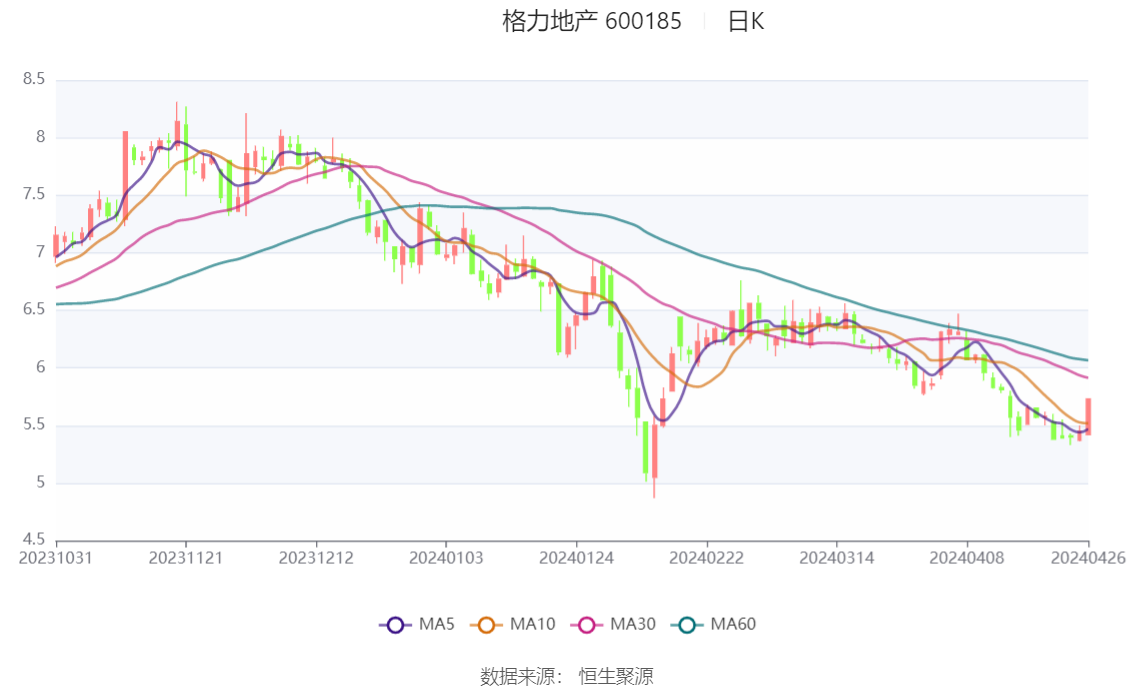This screenshot has height=689, width=1134.
Task: Toggle the MA10 legend series
Action: [513, 625]
